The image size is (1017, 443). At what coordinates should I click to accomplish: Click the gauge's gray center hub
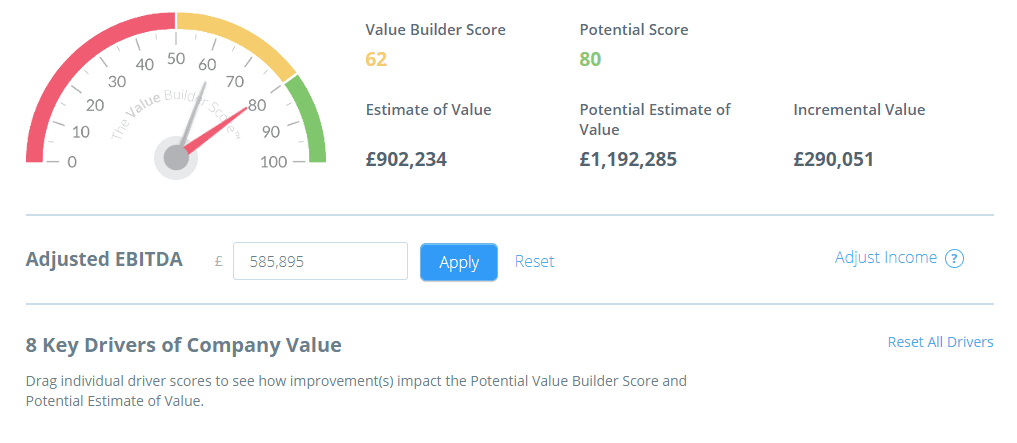176,158
